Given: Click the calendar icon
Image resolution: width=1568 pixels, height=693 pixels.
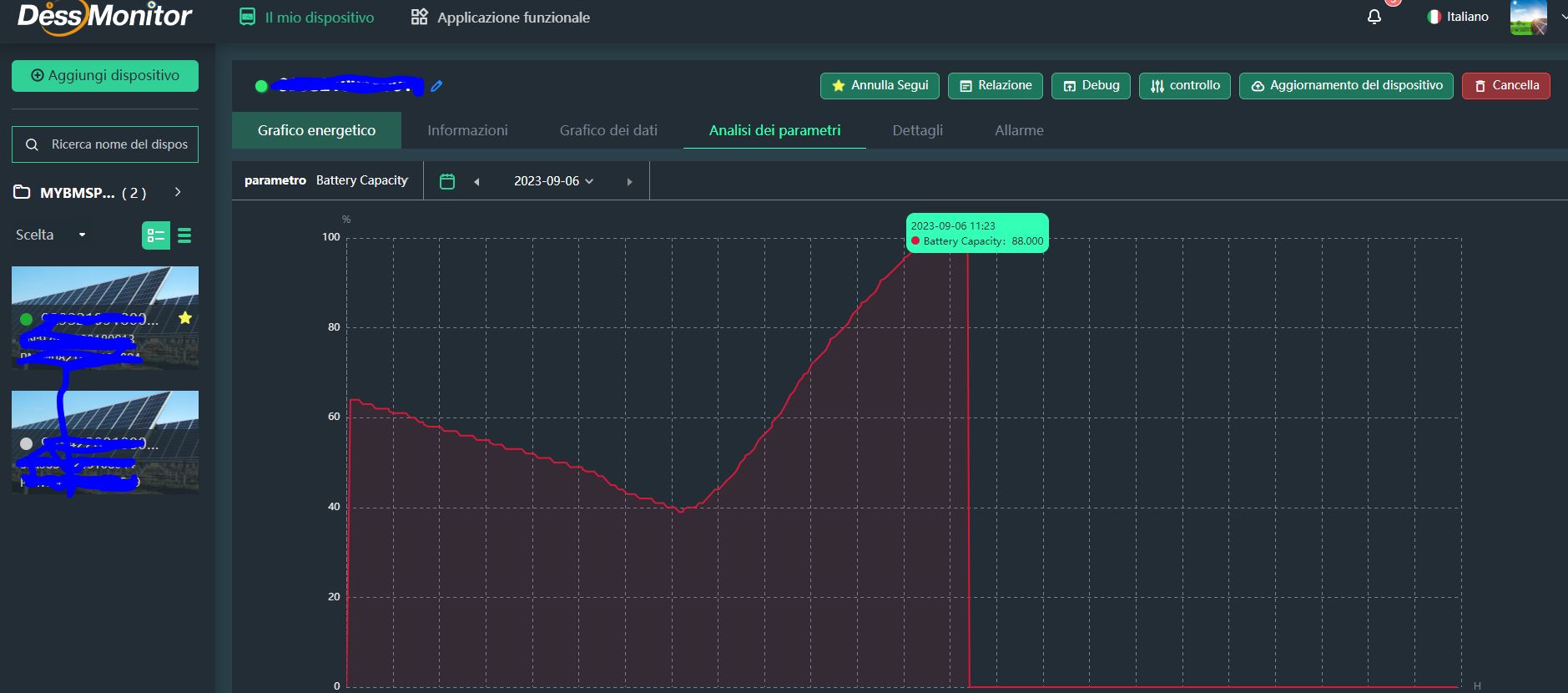Looking at the screenshot, I should [447, 181].
